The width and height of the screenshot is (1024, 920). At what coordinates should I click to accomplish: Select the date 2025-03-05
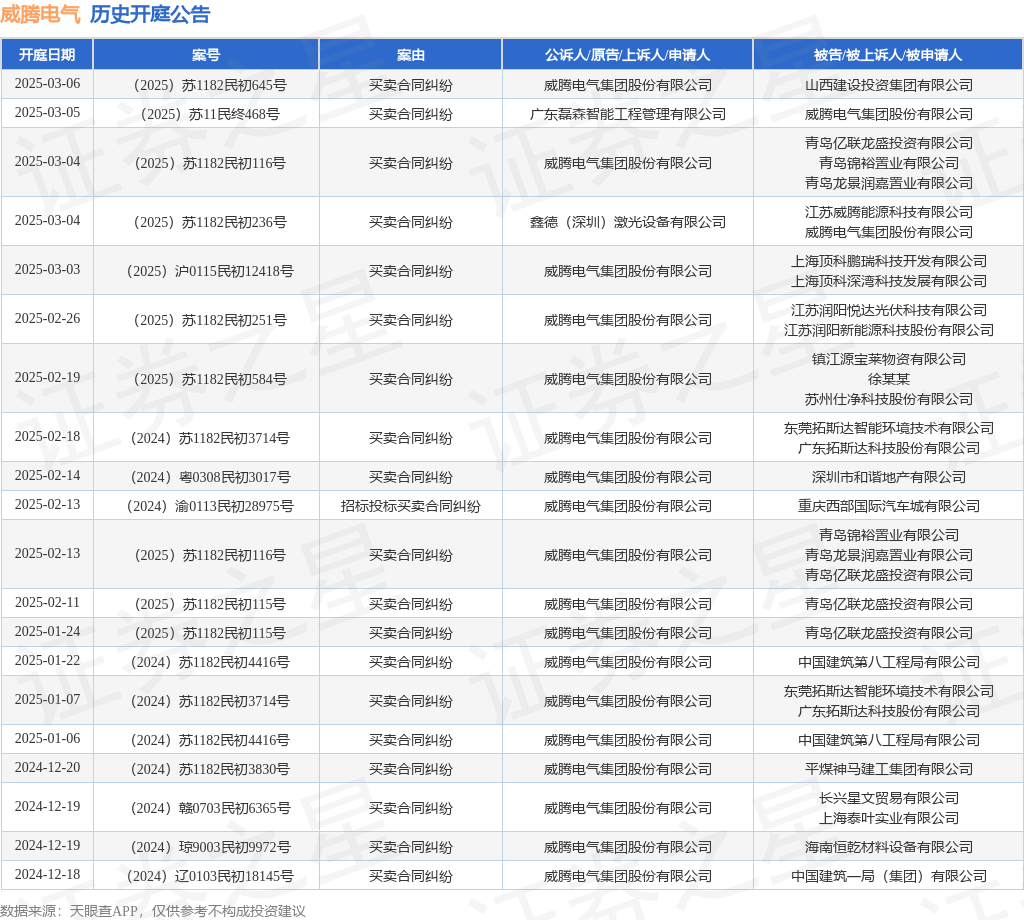point(48,113)
